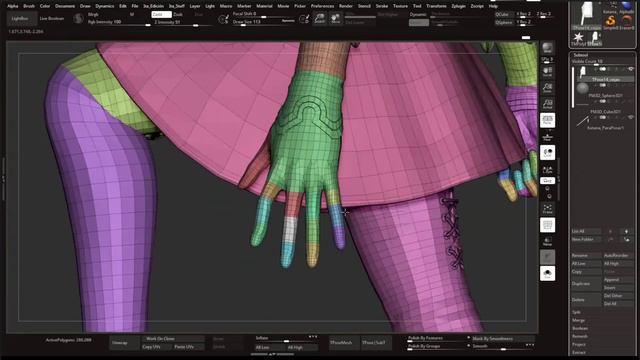The width and height of the screenshot is (640, 360).
Task: Open the Alpha menu
Action: click(13, 6)
